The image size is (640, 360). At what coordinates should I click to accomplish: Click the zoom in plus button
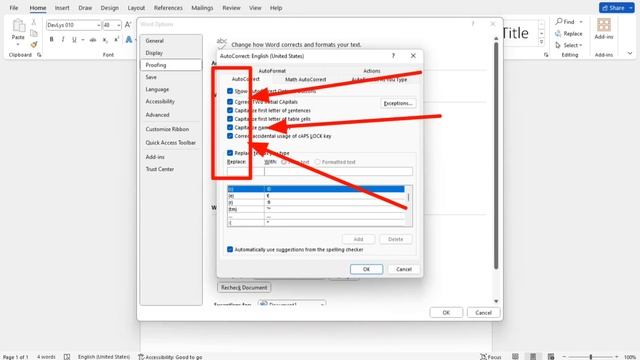tap(617, 357)
